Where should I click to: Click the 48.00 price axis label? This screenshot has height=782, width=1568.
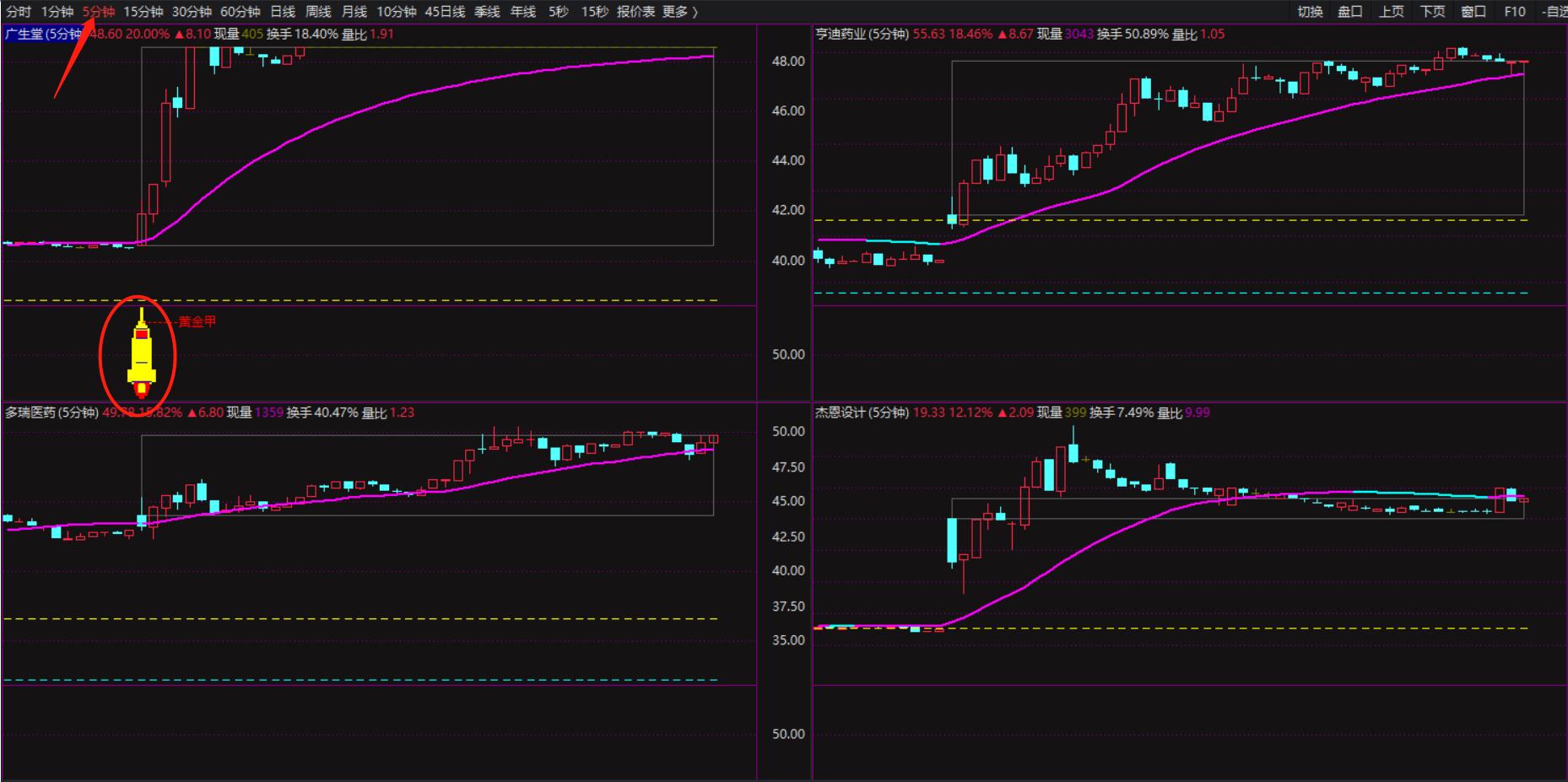(788, 62)
